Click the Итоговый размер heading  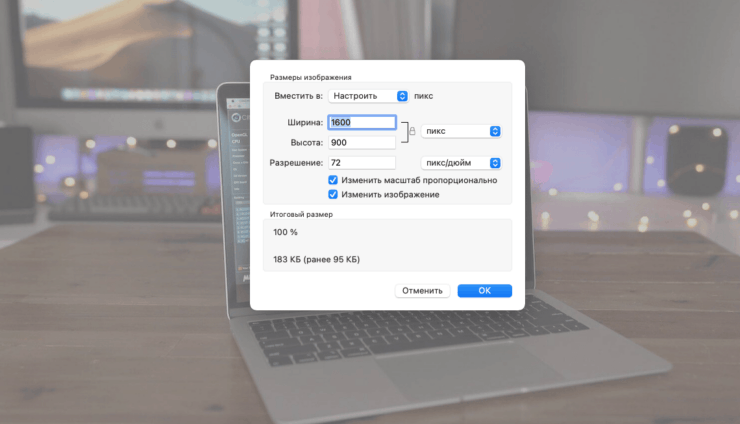(x=302, y=214)
